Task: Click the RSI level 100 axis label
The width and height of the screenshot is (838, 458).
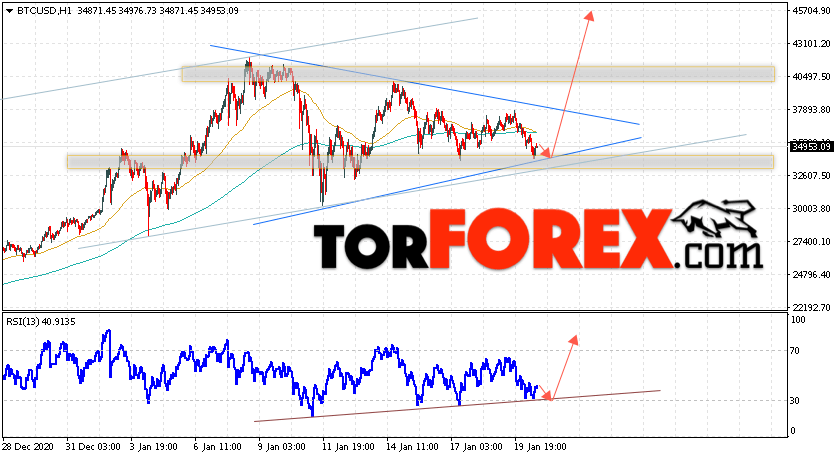Action: coord(797,320)
